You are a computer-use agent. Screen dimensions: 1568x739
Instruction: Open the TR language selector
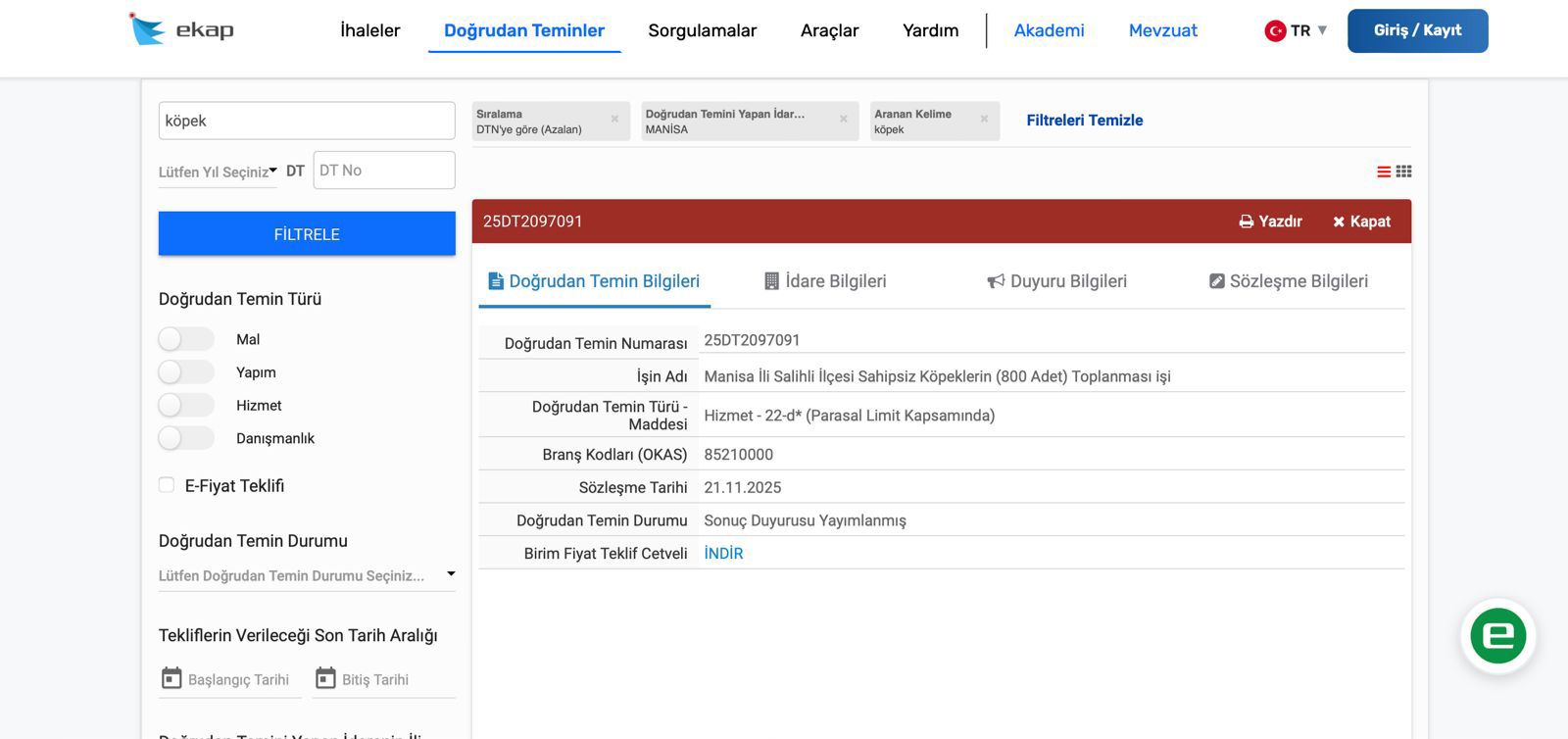point(1296,30)
